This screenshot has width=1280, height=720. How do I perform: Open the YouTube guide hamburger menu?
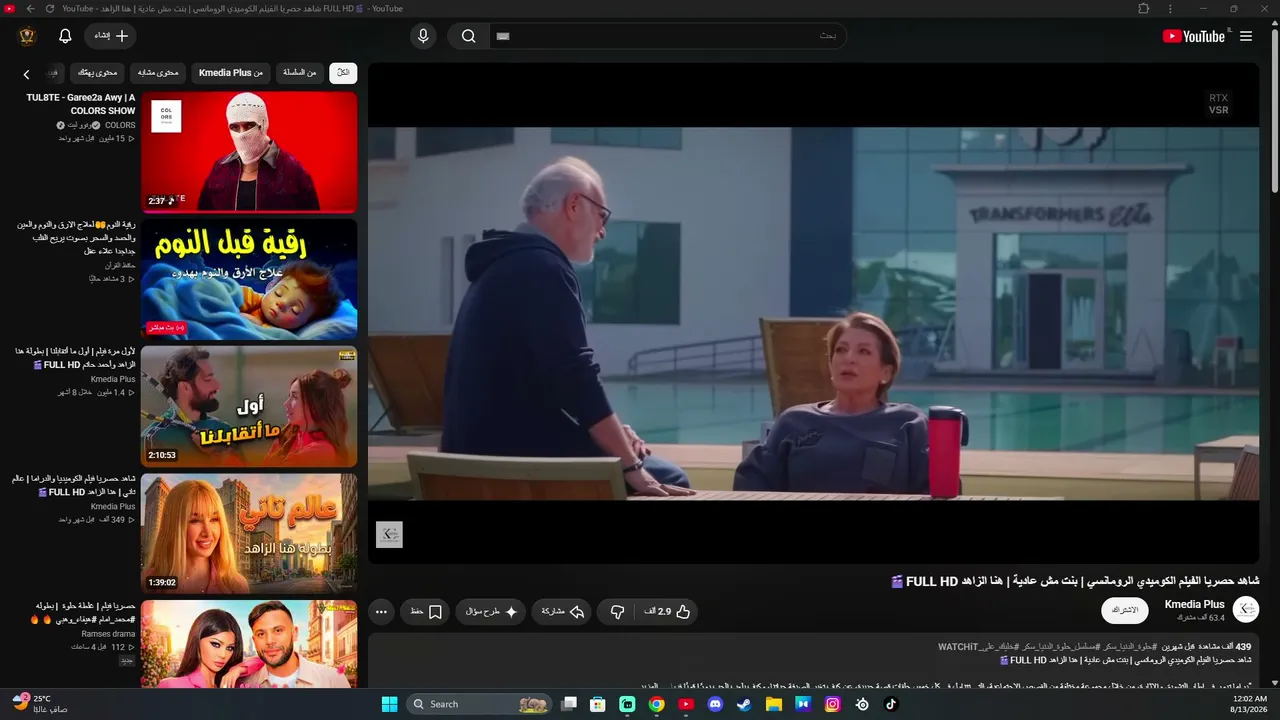coord(1246,36)
